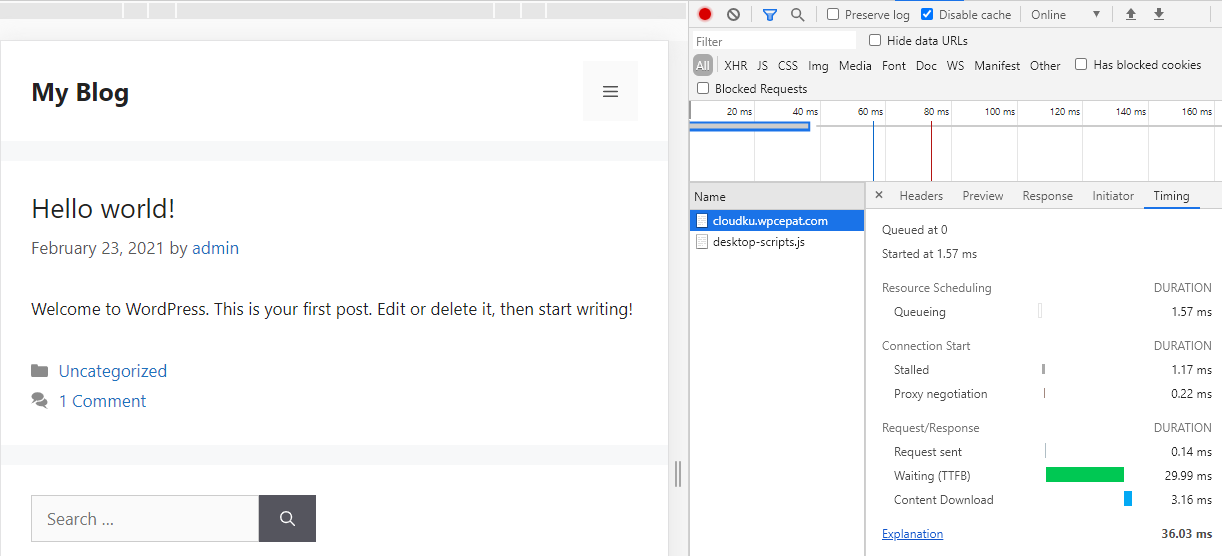This screenshot has width=1222, height=556.
Task: Close the request details panel
Action: (x=879, y=196)
